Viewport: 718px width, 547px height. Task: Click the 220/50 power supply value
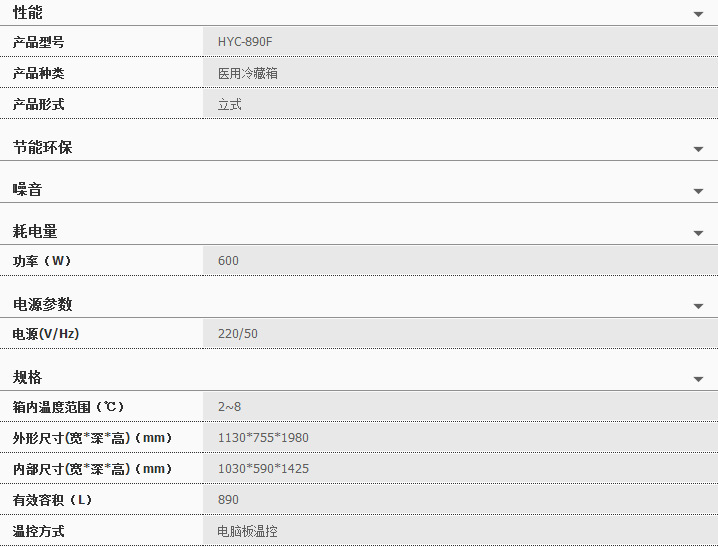pyautogui.click(x=238, y=334)
